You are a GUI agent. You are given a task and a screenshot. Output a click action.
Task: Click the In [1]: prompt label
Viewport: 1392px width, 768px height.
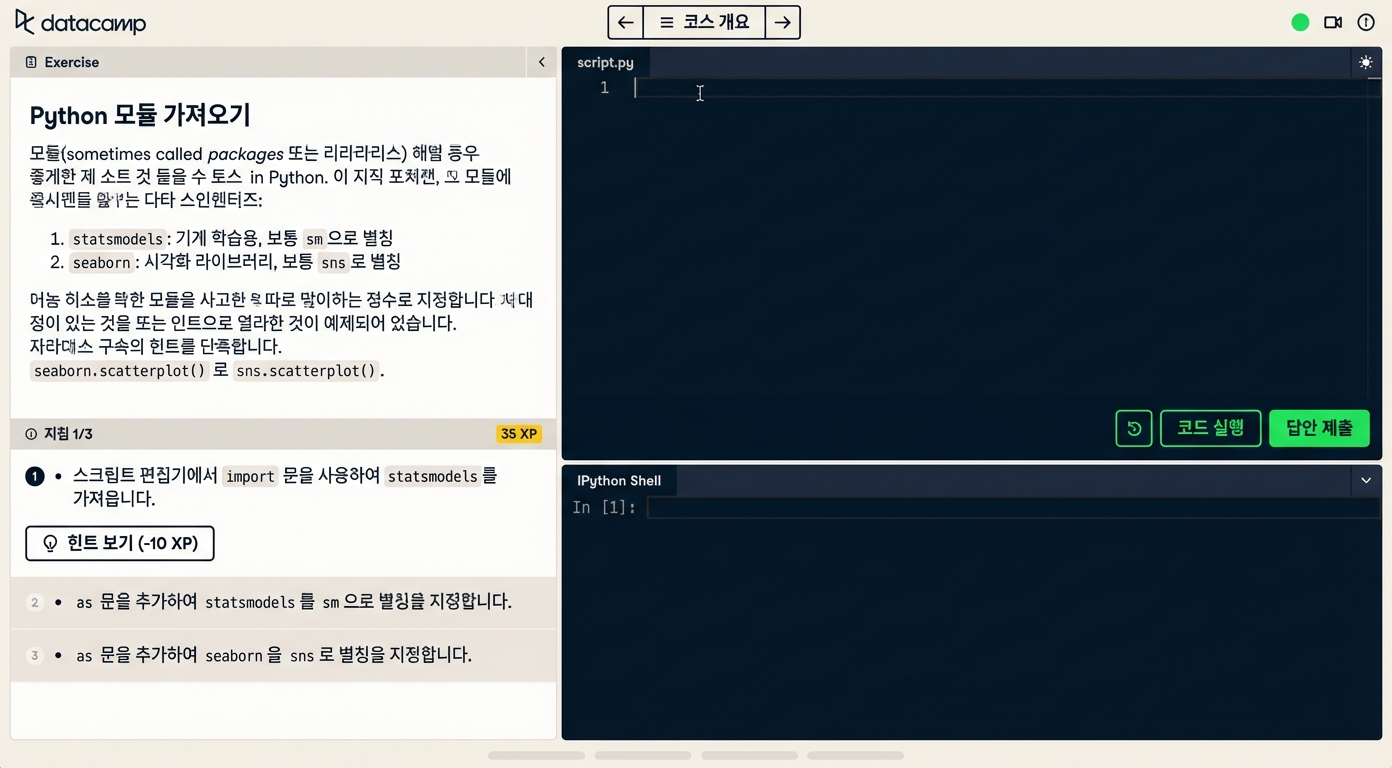click(x=604, y=508)
